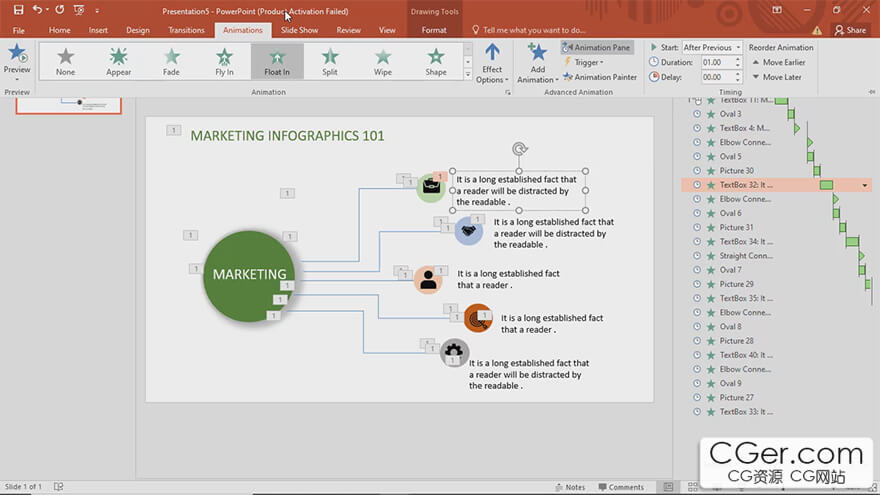The width and height of the screenshot is (880, 495).
Task: Select Picture 30 in the animation list
Action: point(737,171)
